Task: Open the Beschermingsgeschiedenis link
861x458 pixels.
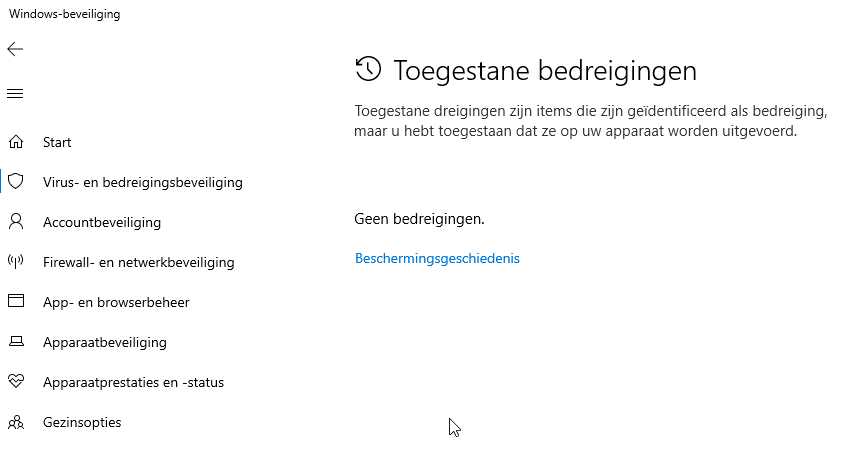Action: tap(437, 258)
